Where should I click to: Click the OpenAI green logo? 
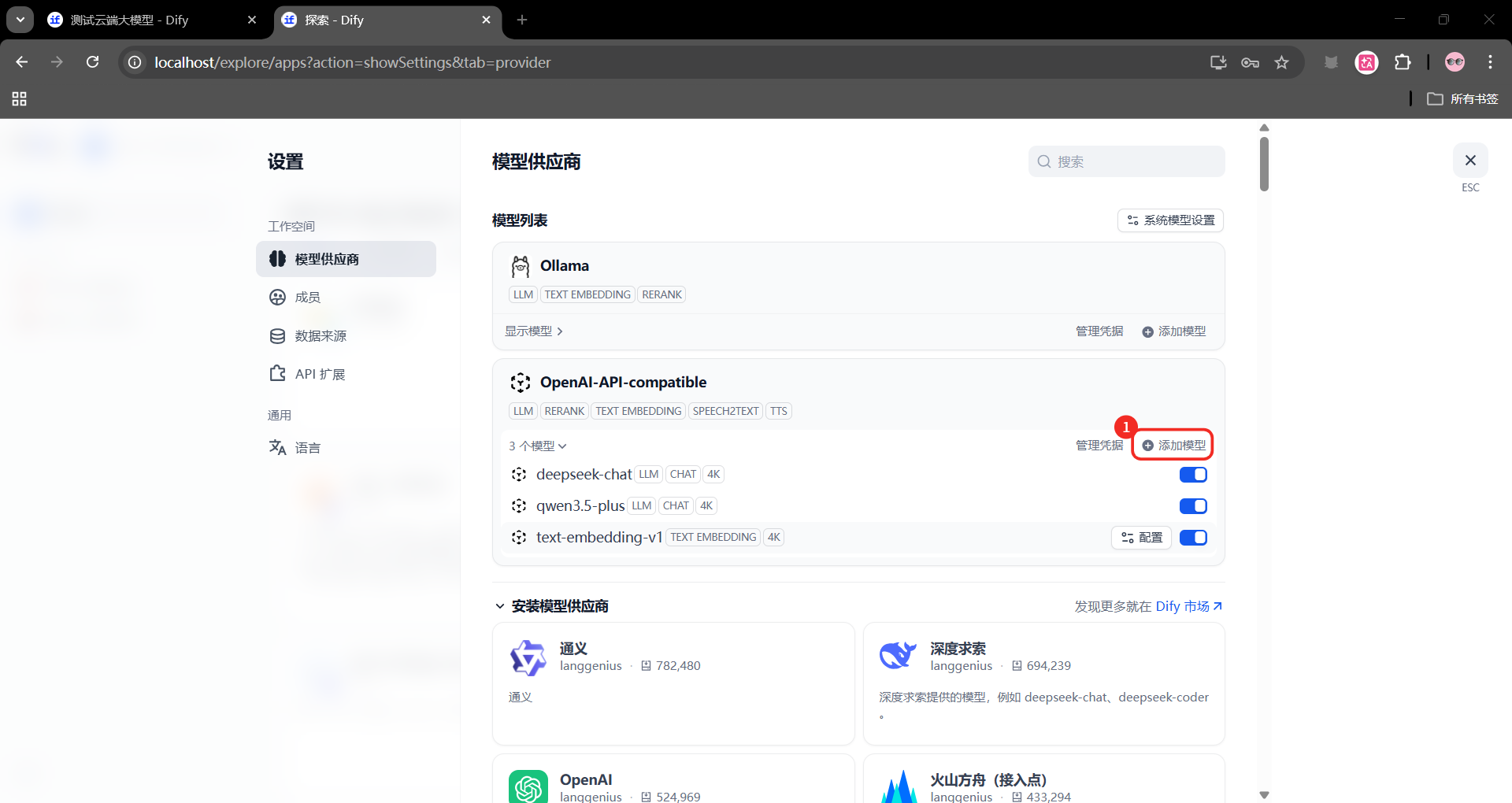tap(528, 786)
